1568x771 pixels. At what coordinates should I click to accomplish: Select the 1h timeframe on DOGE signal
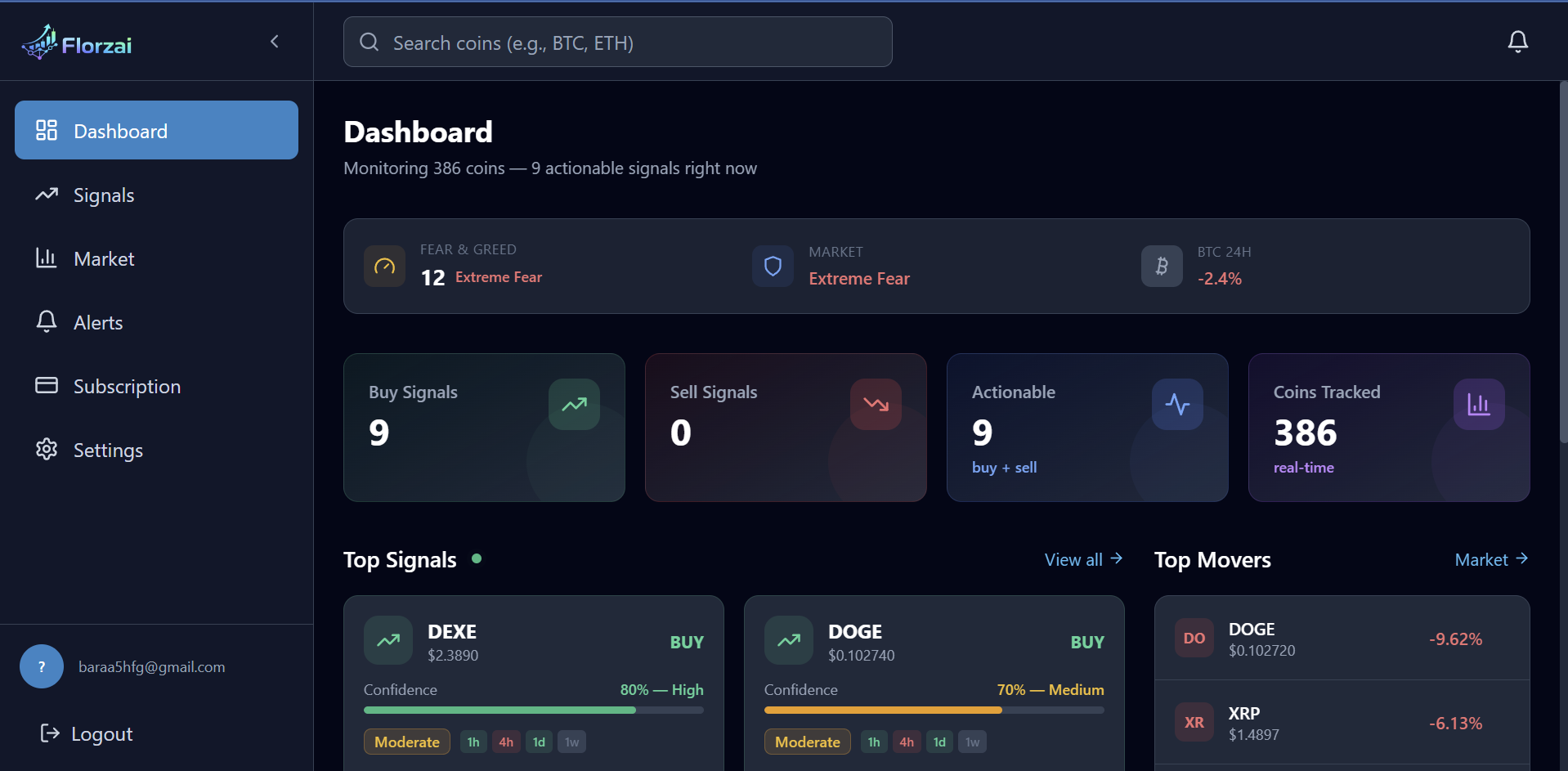coord(873,742)
